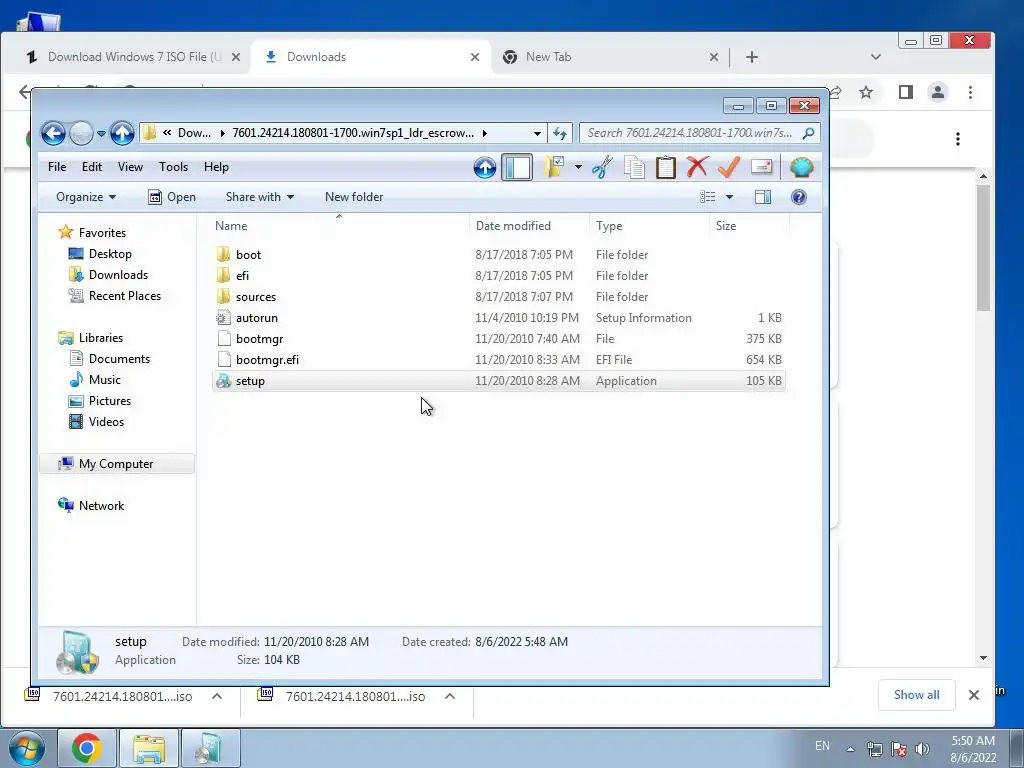The image size is (1024, 768).
Task: Click the envelope E-mail icon
Action: pos(761,167)
